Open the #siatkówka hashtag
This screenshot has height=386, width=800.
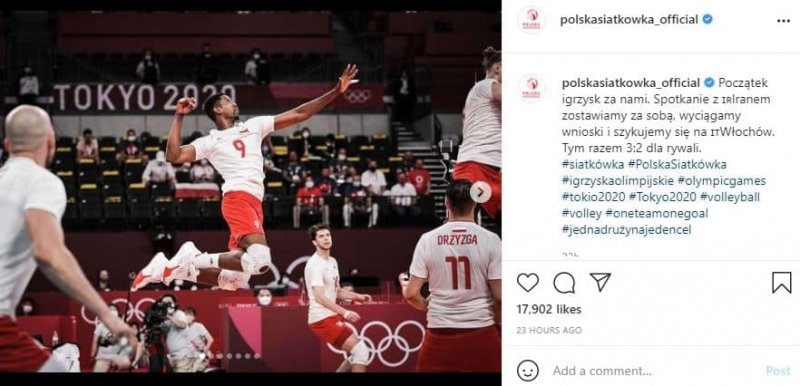point(593,164)
